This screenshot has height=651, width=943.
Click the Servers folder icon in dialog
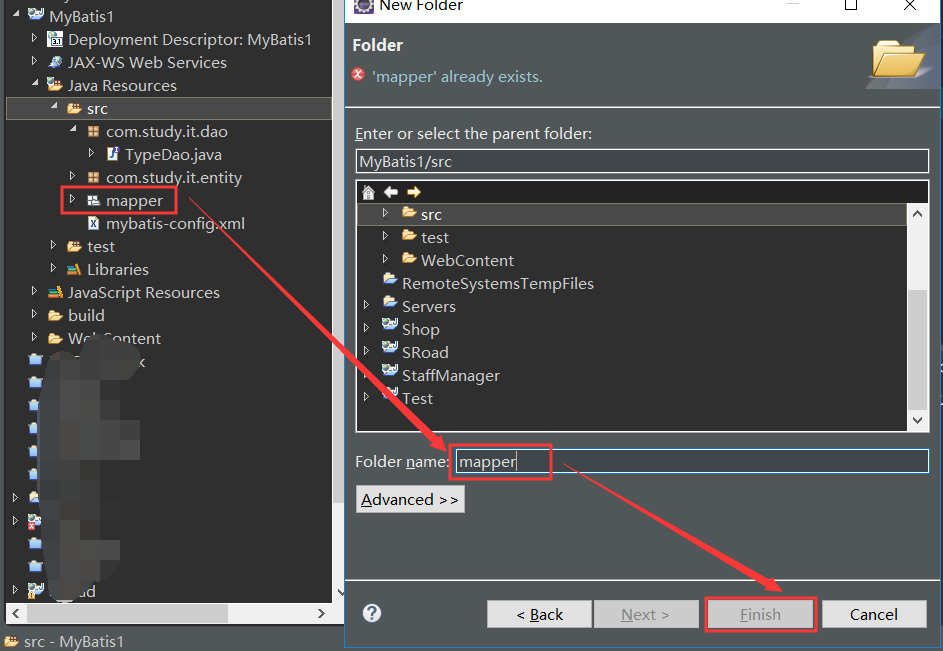(x=390, y=302)
